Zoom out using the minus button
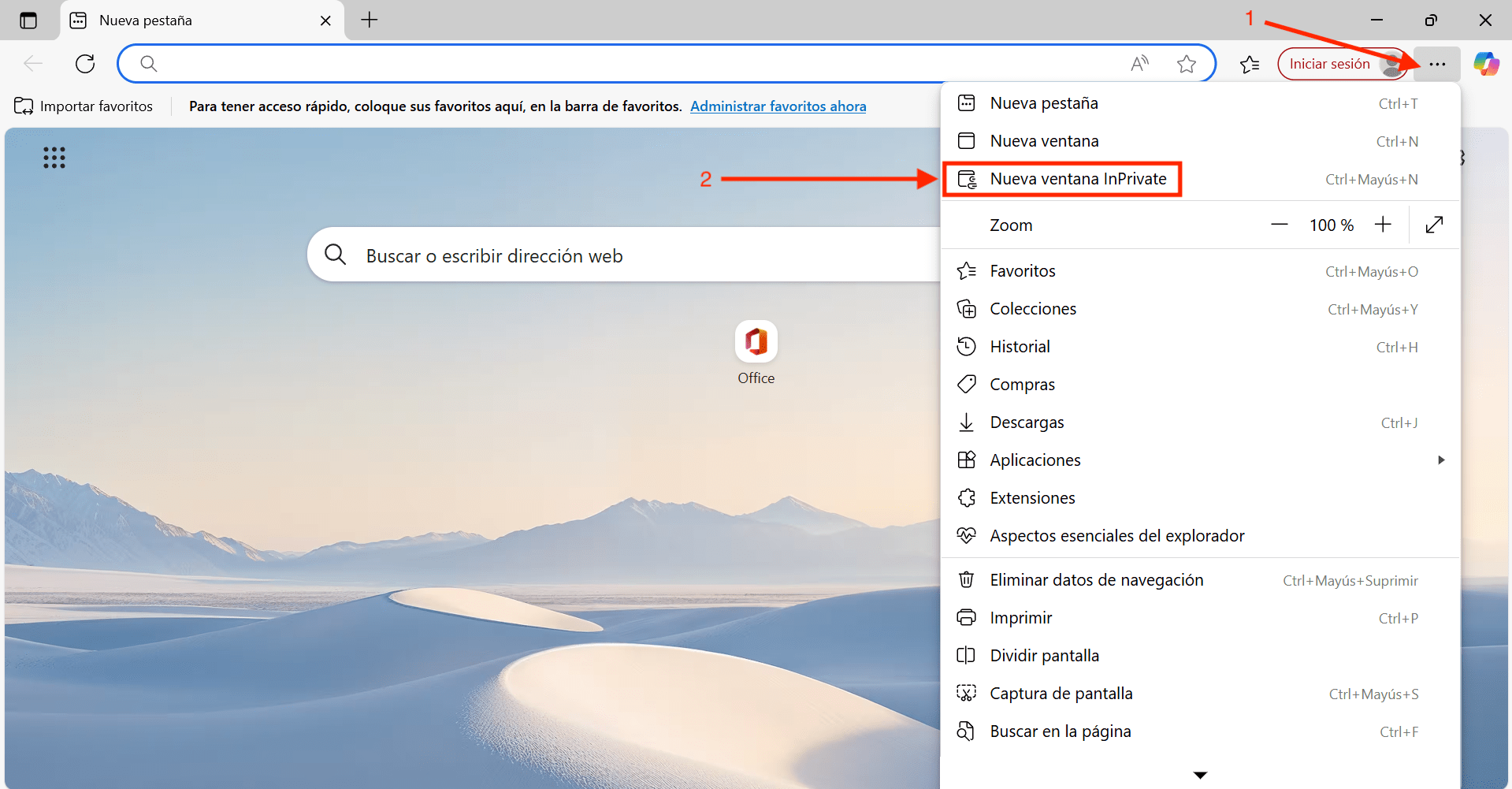This screenshot has width=1512, height=789. [x=1280, y=225]
